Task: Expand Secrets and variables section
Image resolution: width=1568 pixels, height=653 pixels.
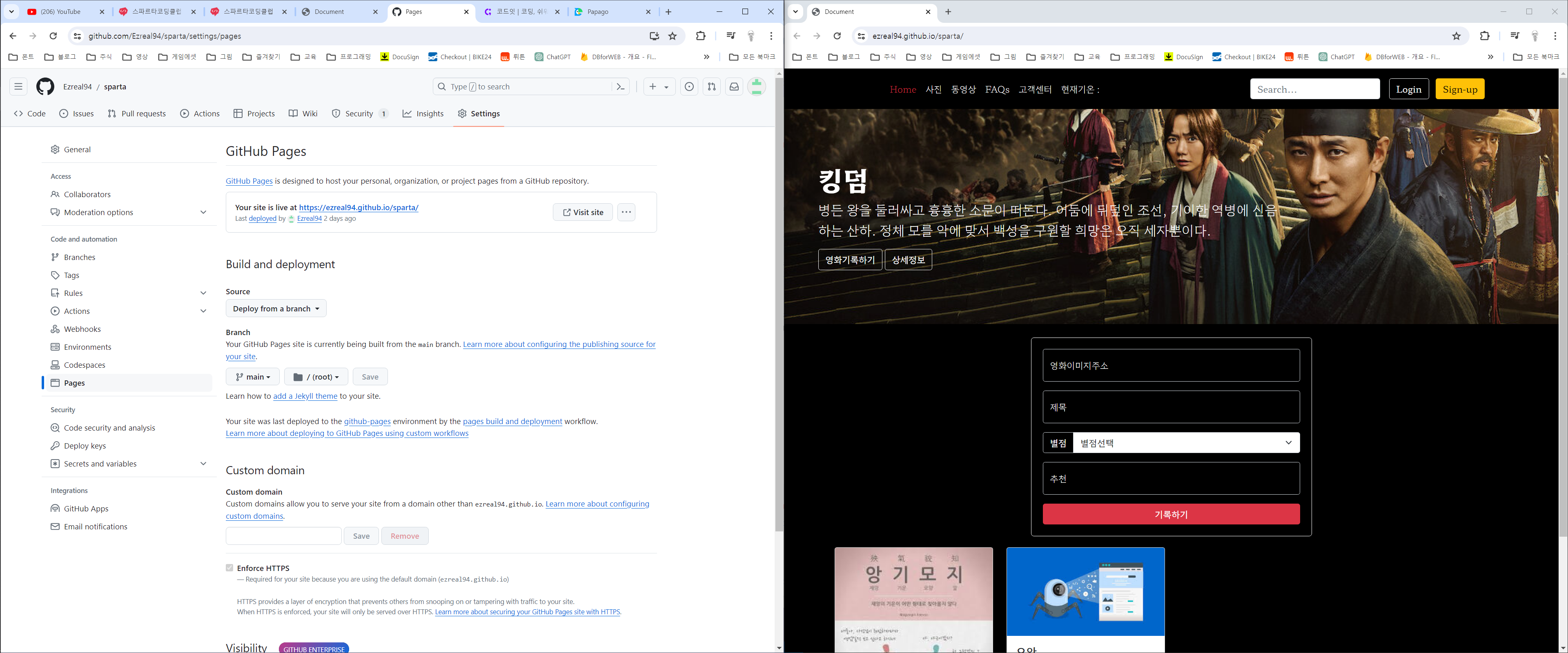Action: click(203, 464)
